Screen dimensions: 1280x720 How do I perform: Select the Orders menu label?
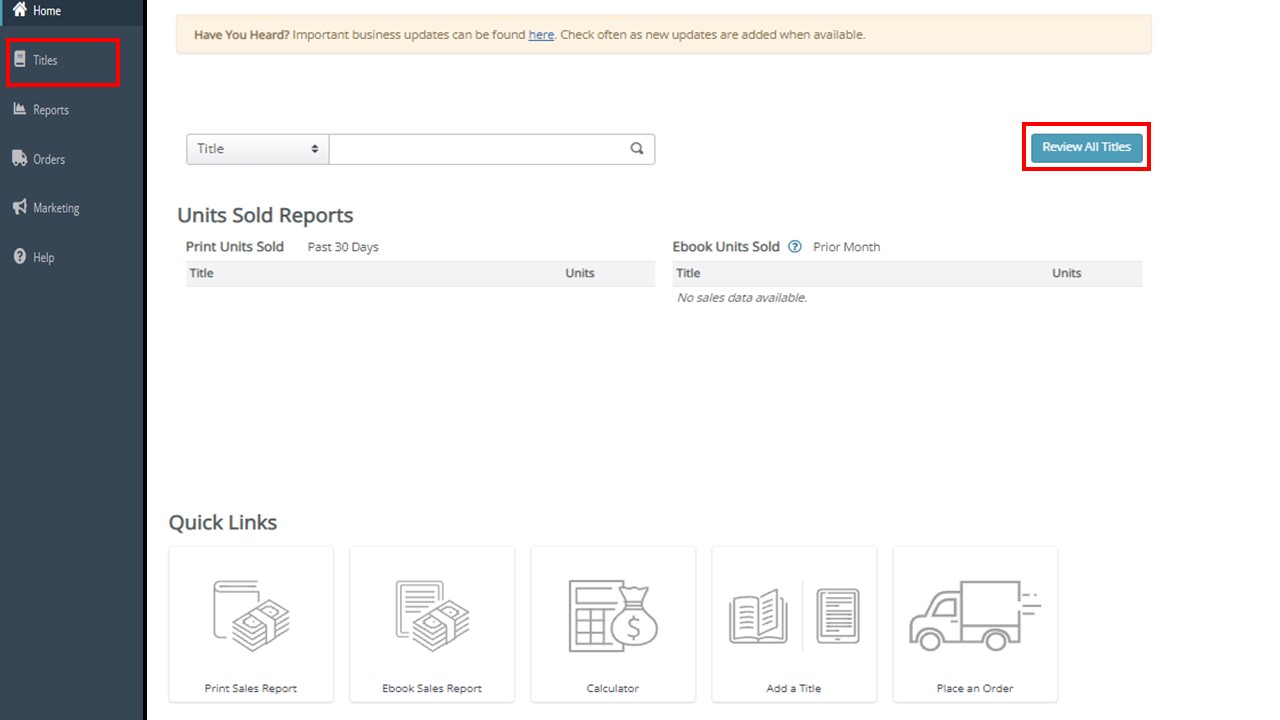pyautogui.click(x=49, y=159)
